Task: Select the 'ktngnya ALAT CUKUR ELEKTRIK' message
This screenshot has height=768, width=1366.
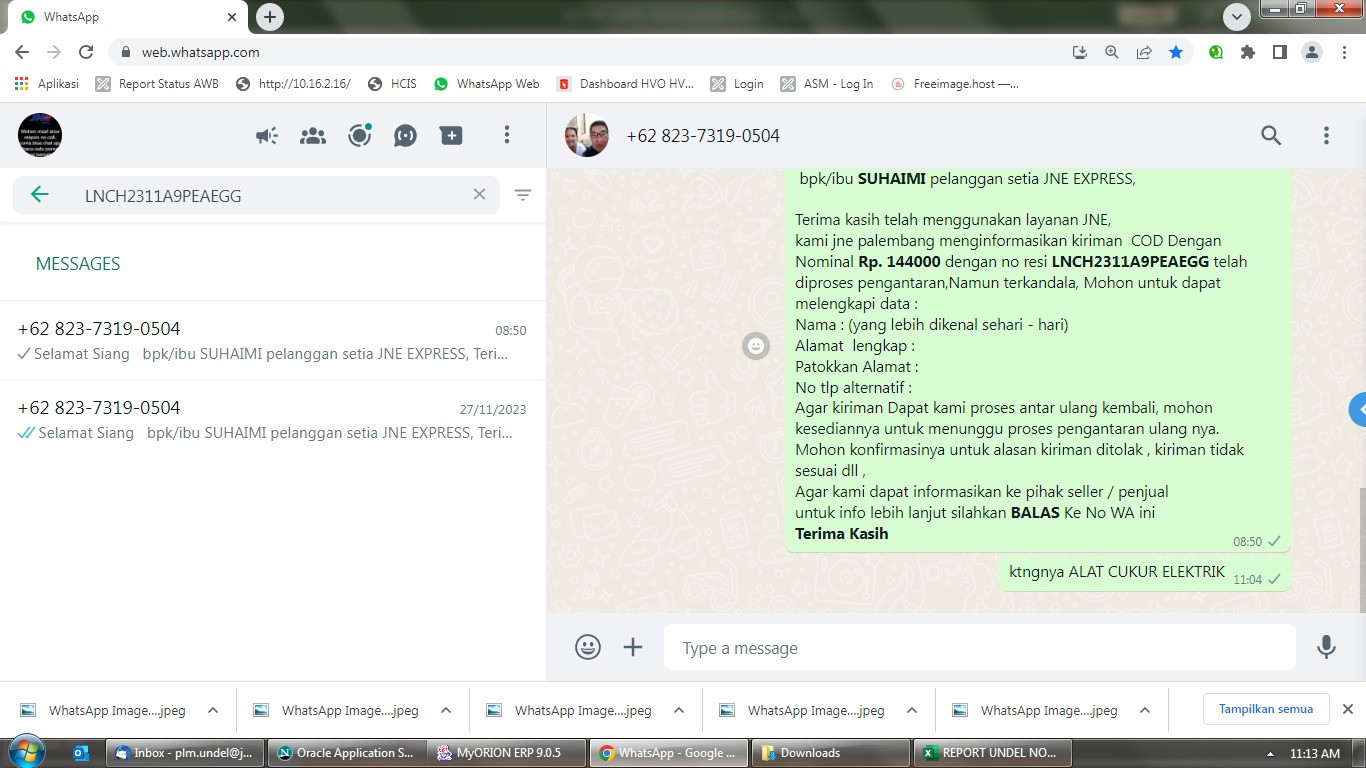Action: [1145, 574]
